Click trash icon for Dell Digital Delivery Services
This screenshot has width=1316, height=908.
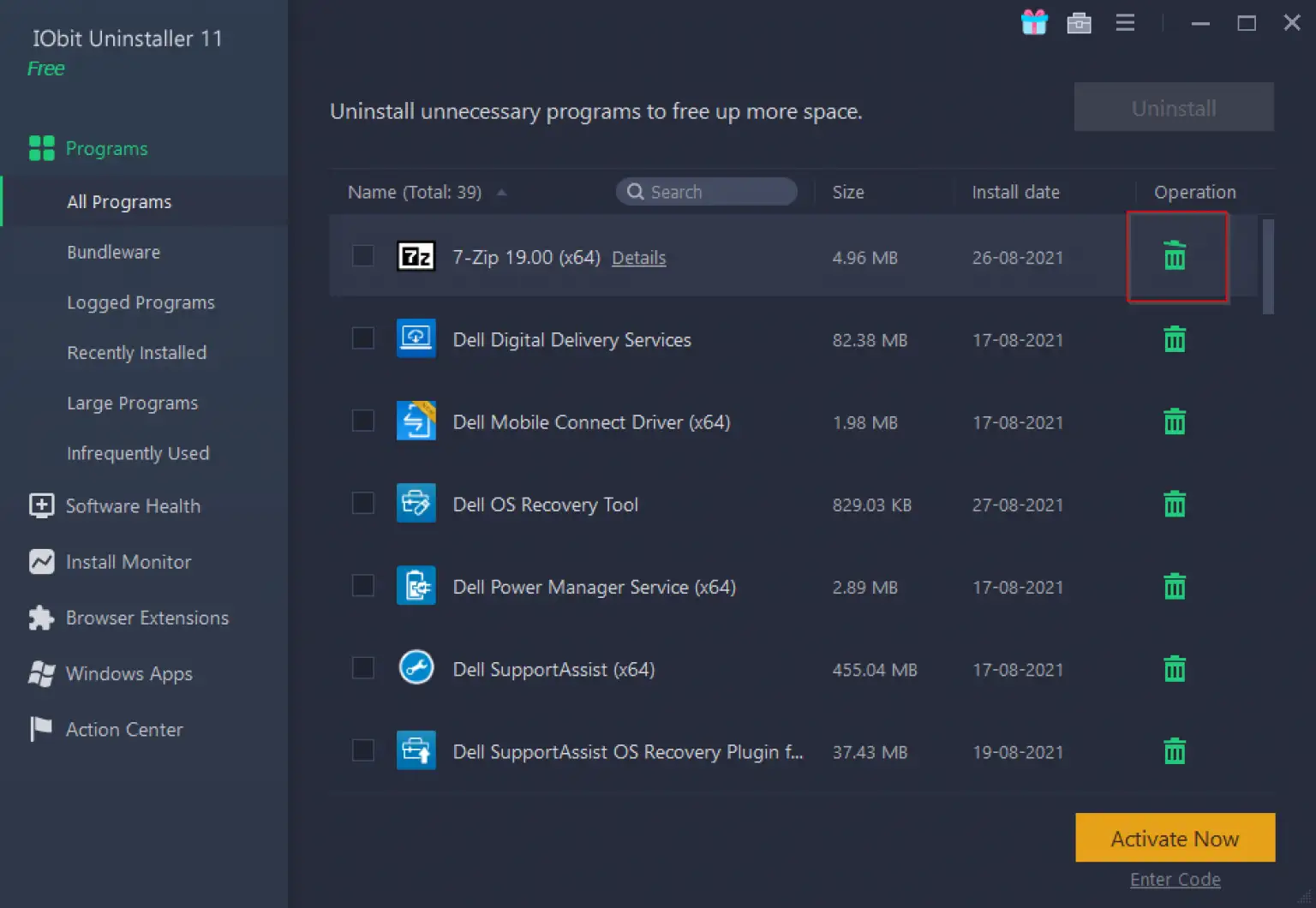pyautogui.click(x=1175, y=339)
